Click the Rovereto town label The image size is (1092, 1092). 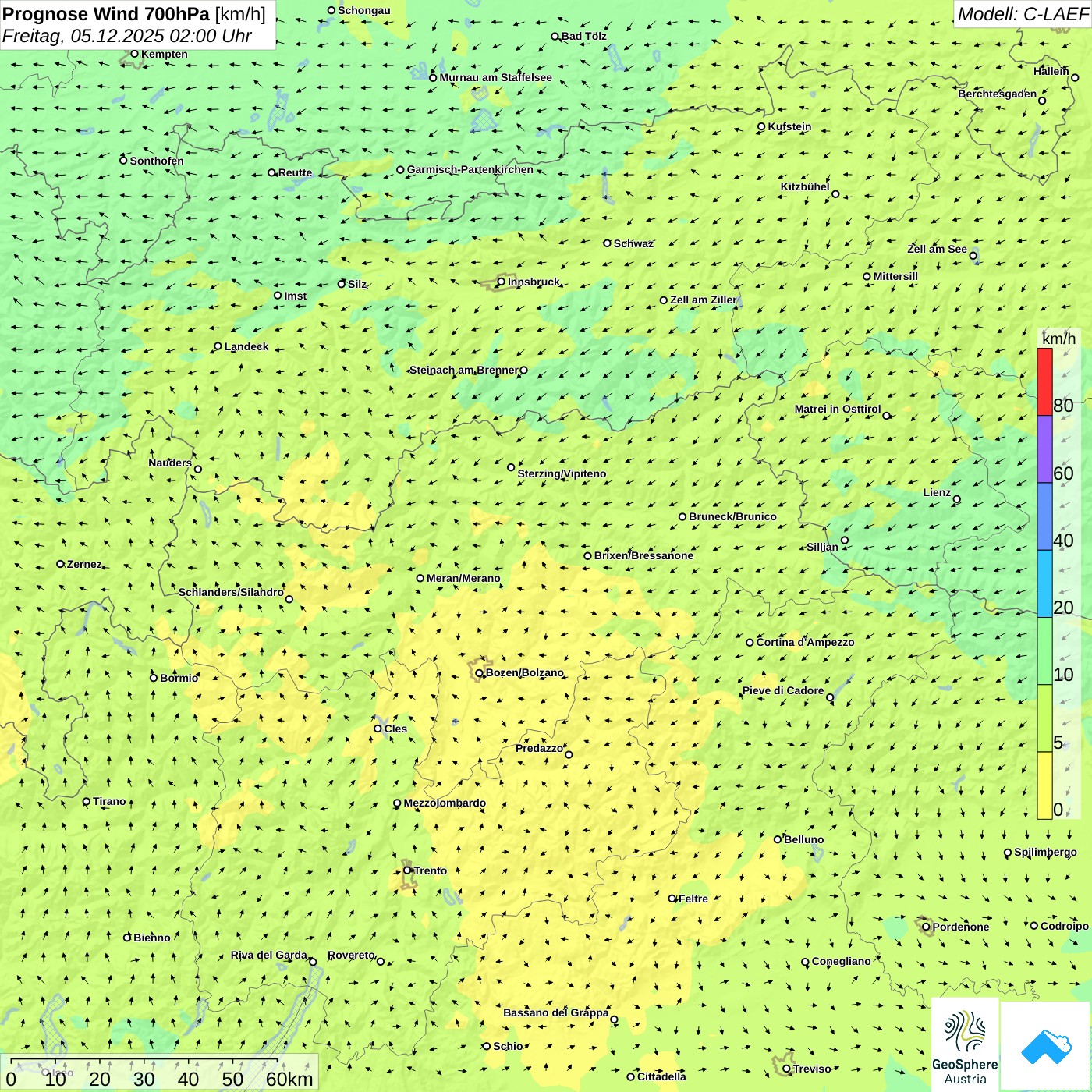tap(351, 955)
